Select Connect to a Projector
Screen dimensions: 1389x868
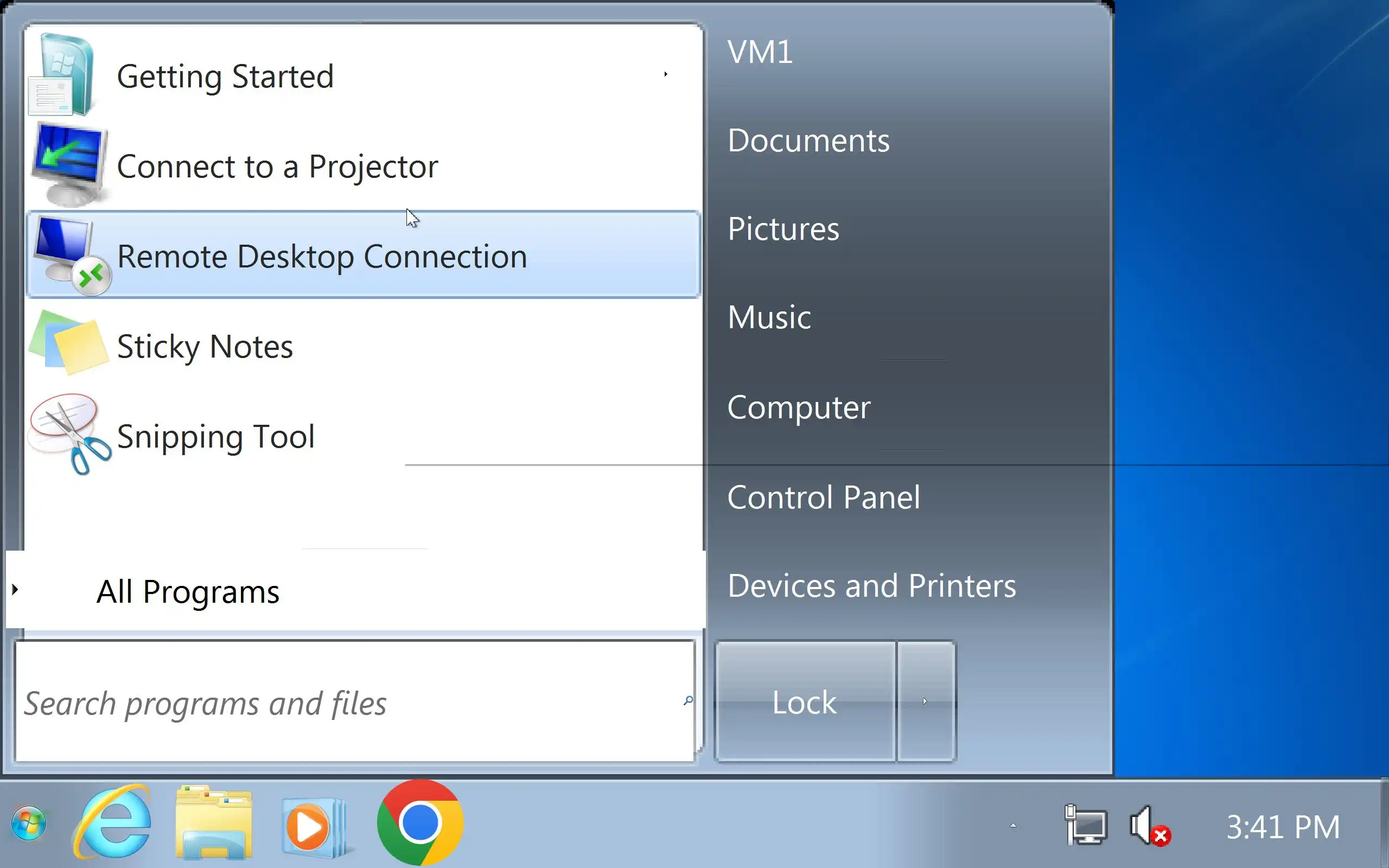tap(277, 167)
